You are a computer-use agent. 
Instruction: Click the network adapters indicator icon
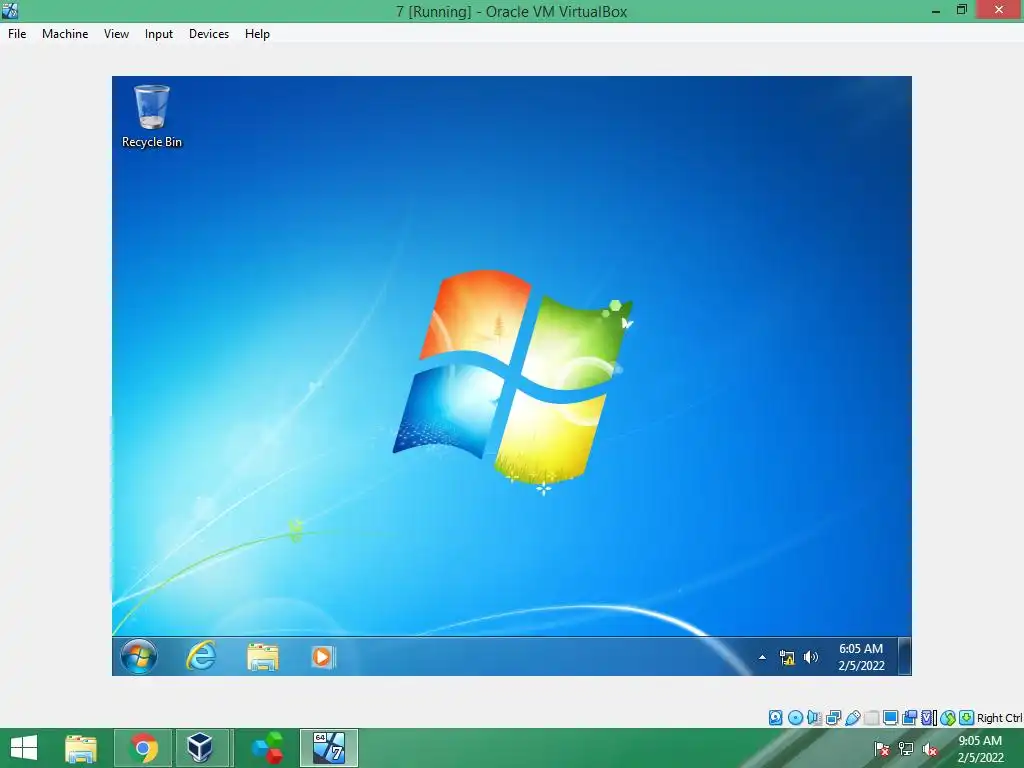click(x=833, y=718)
